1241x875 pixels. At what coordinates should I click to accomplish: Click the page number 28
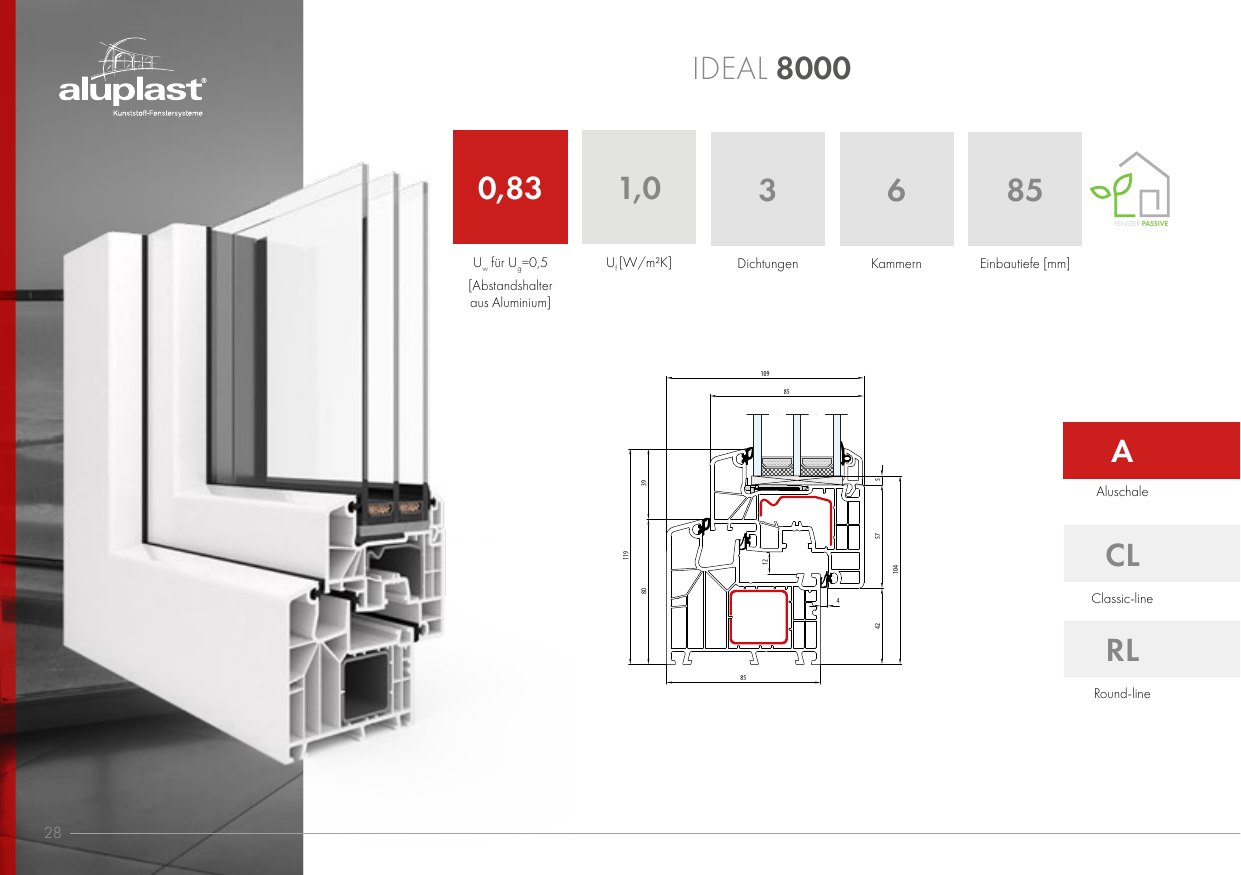(x=53, y=832)
